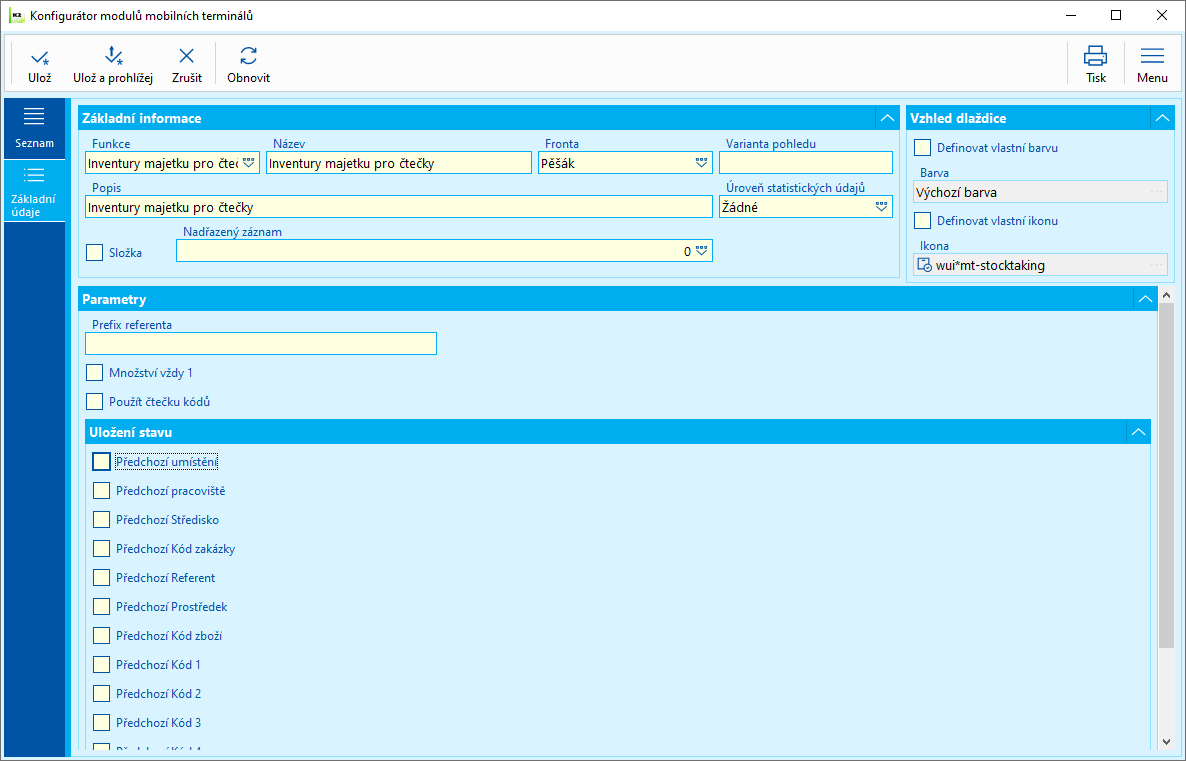Viewport: 1186px width, 761px height.
Task: Open the Fronta Pěšák dropdown
Action: (701, 163)
